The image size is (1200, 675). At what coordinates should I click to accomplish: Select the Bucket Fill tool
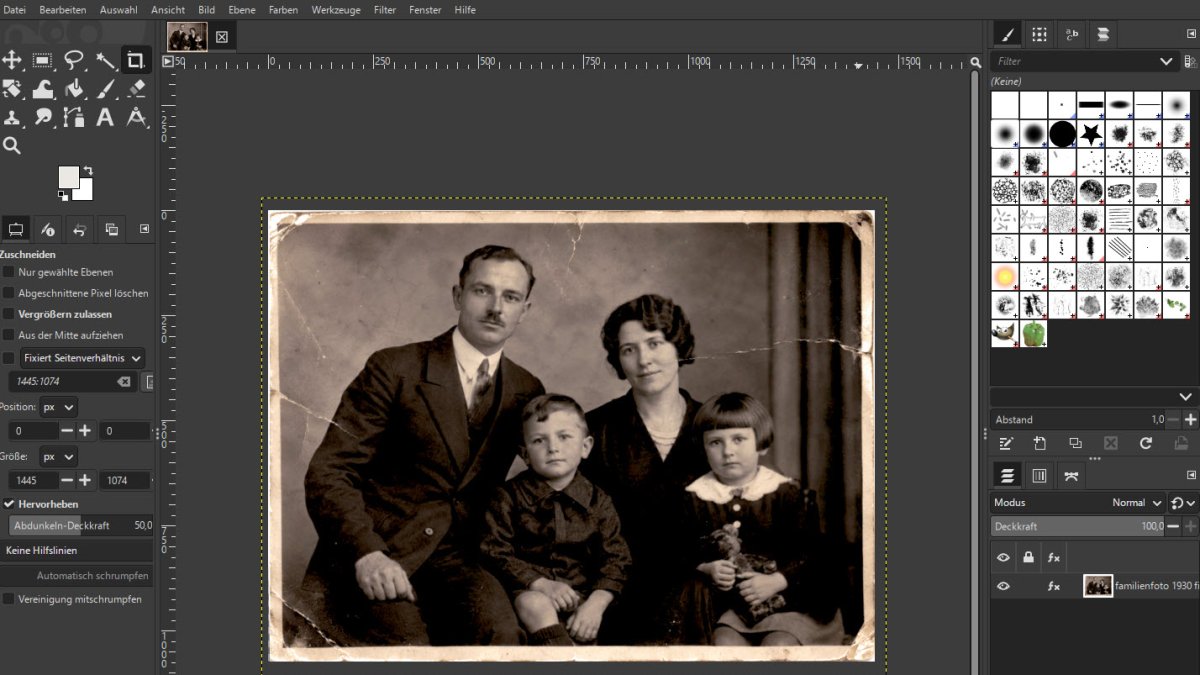(74, 89)
